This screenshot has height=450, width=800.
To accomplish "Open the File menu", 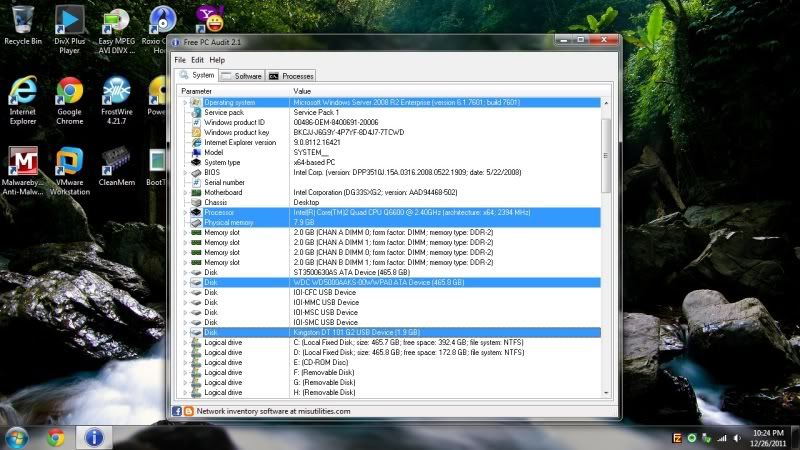I will pos(180,60).
